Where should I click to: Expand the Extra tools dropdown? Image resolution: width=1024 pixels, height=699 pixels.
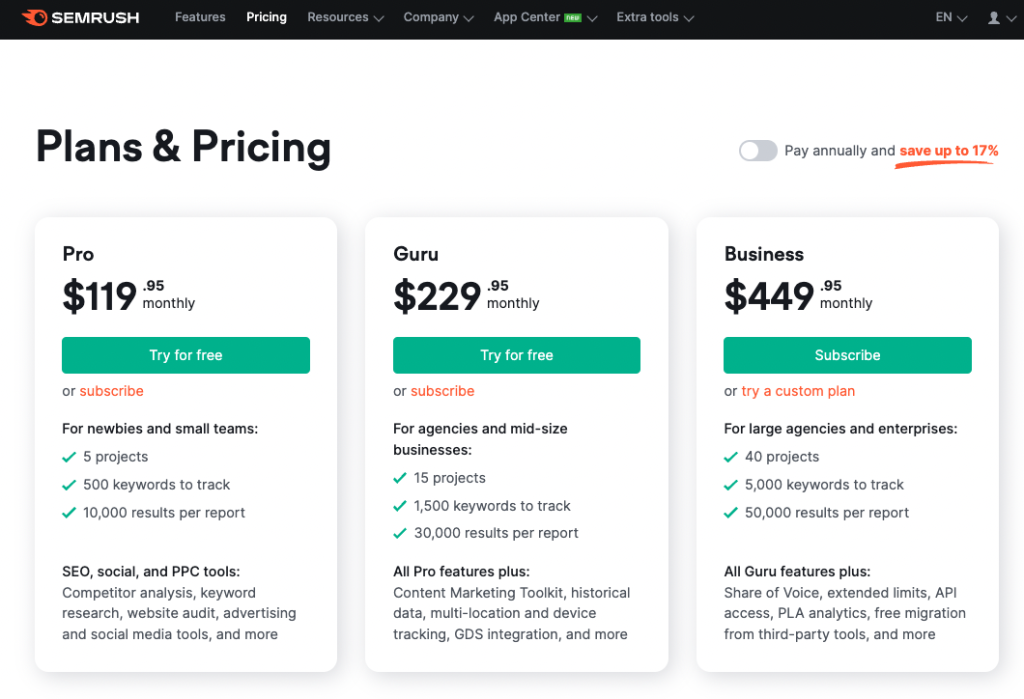655,18
